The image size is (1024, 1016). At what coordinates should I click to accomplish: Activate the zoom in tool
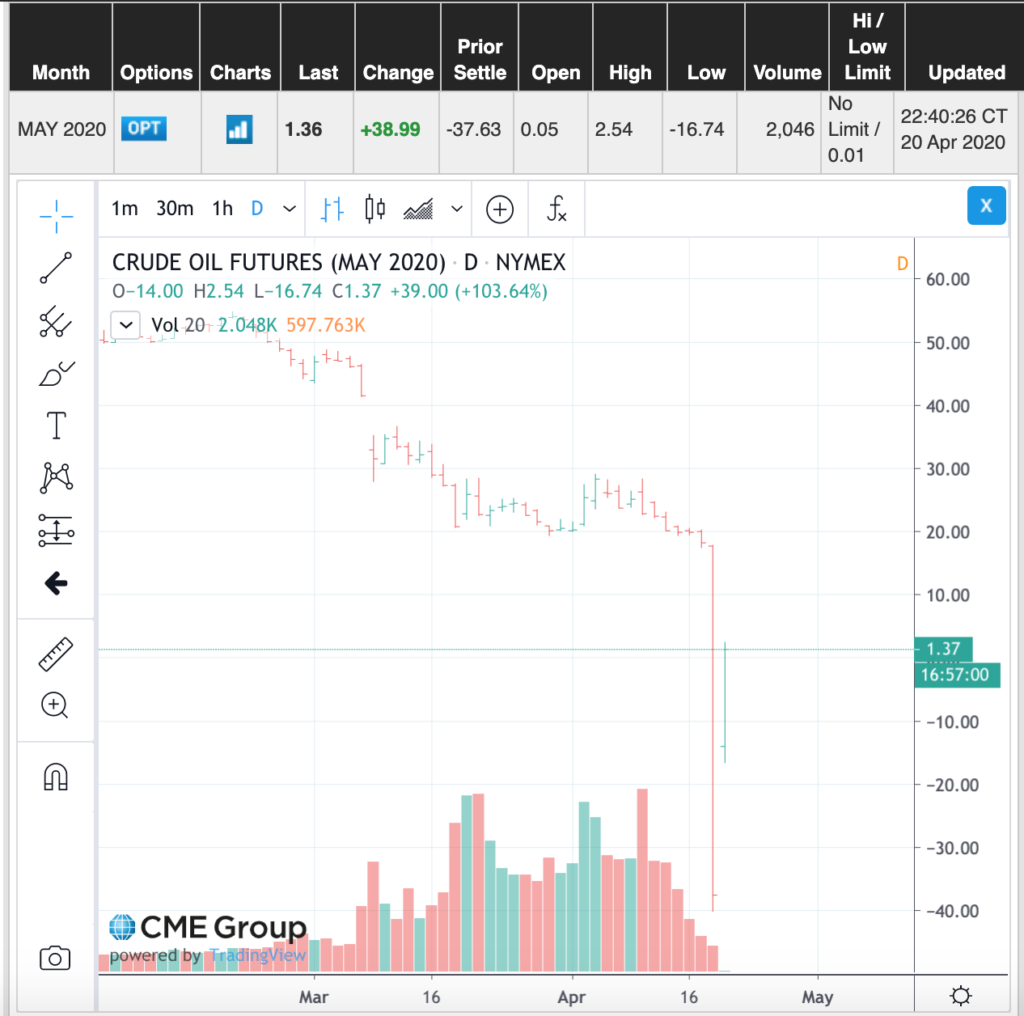point(56,706)
